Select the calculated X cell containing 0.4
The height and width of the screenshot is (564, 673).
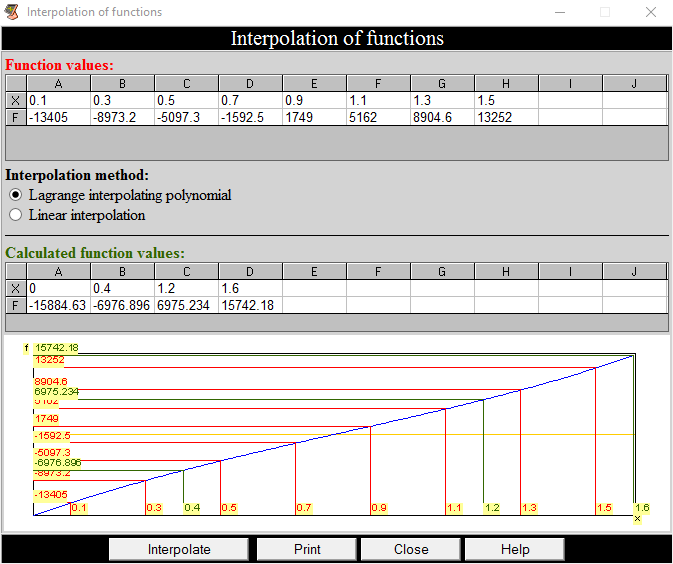pos(122,288)
